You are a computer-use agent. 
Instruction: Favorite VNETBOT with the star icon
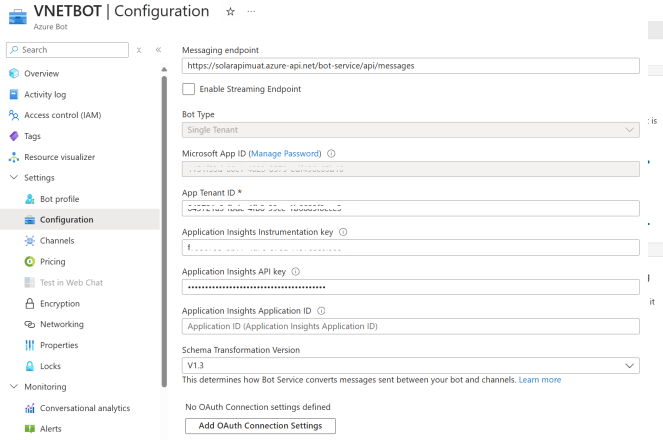tap(230, 12)
